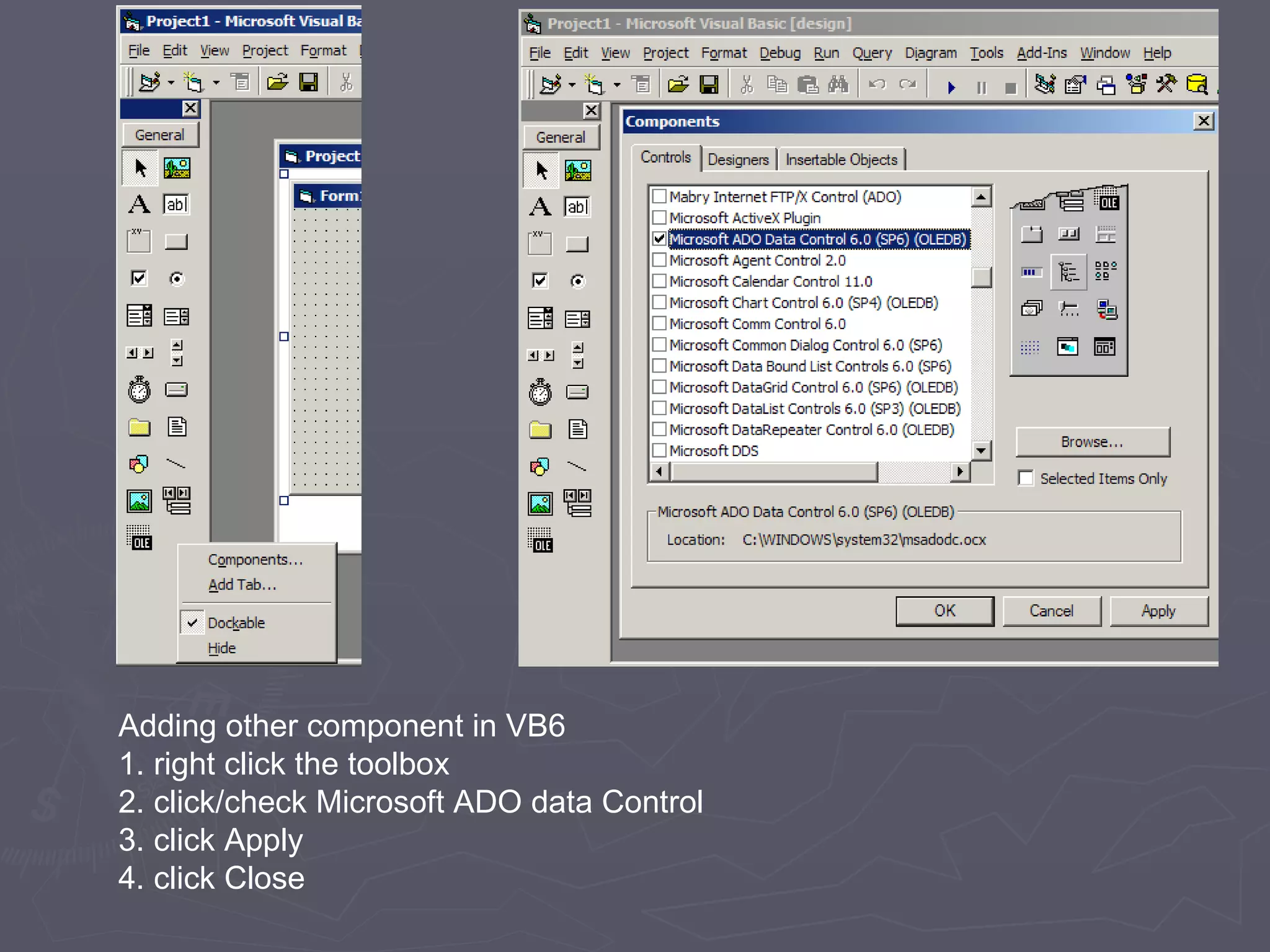The image size is (1270, 952).
Task: Check Microsoft Calendar Control 11.0
Action: pyautogui.click(x=659, y=281)
